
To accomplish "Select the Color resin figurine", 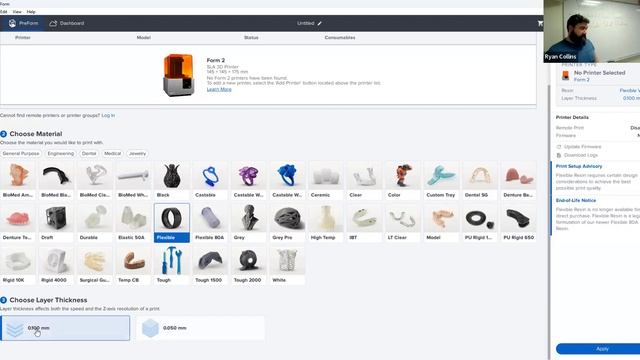I will coord(402,180).
